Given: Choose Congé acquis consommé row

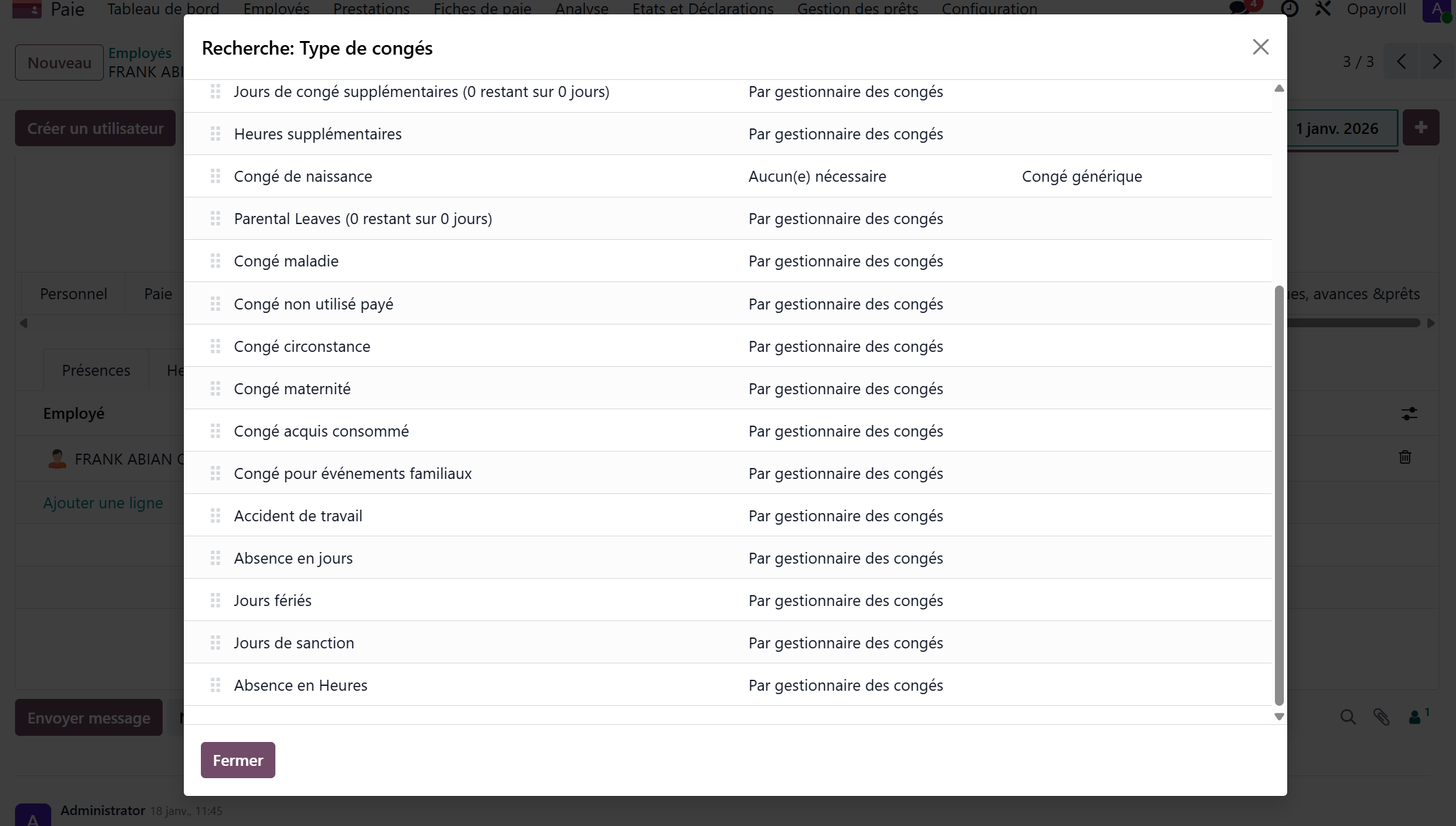Looking at the screenshot, I should [321, 431].
